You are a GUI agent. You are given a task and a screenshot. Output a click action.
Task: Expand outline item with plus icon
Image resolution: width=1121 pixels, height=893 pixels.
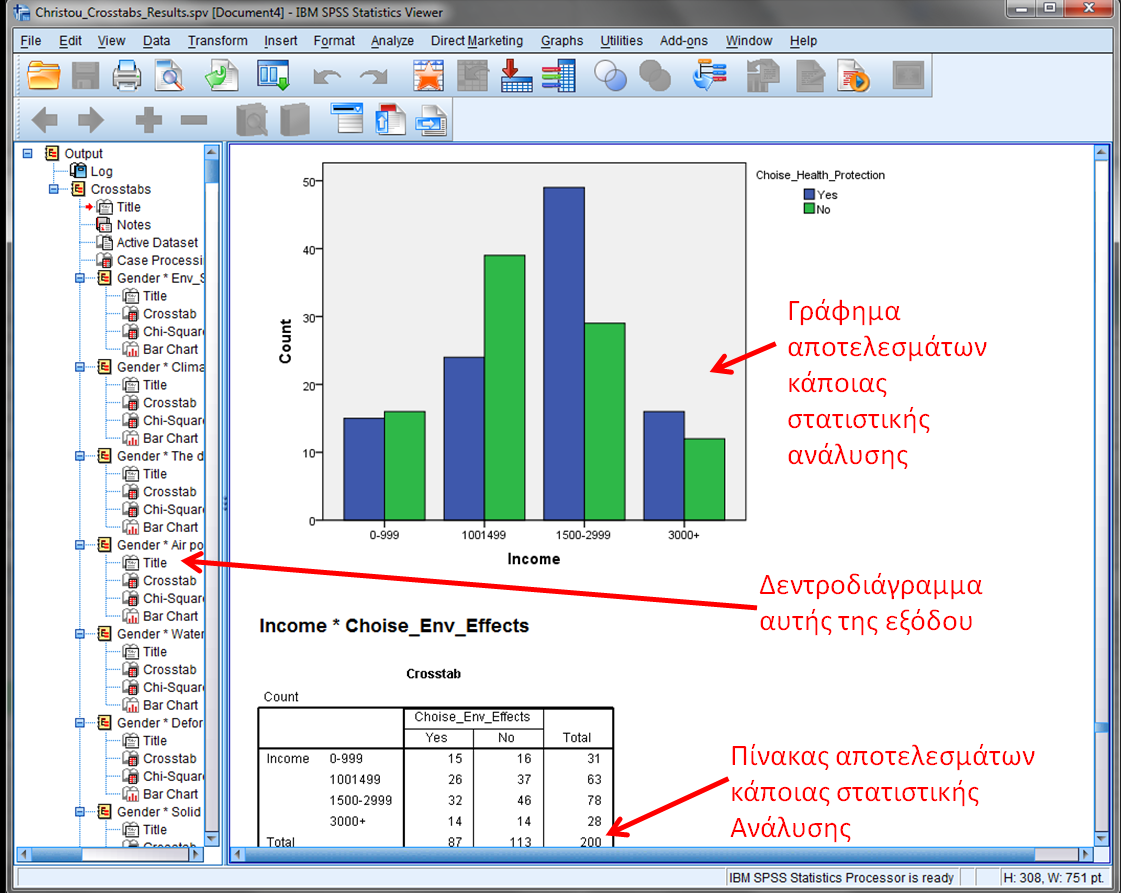[149, 119]
